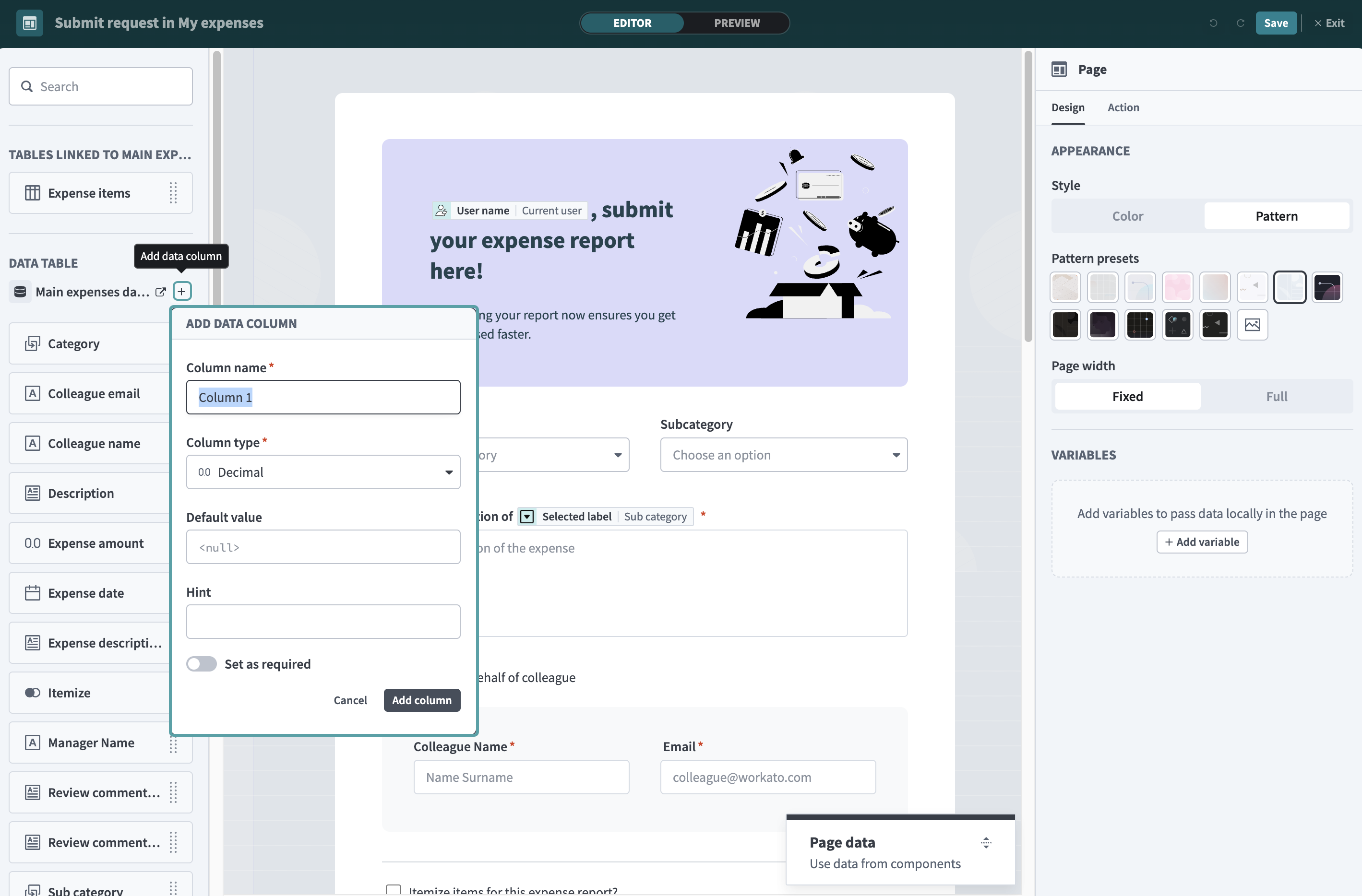1362x896 pixels.
Task: Choose the pink pattern preset swatch
Action: coord(1177,287)
